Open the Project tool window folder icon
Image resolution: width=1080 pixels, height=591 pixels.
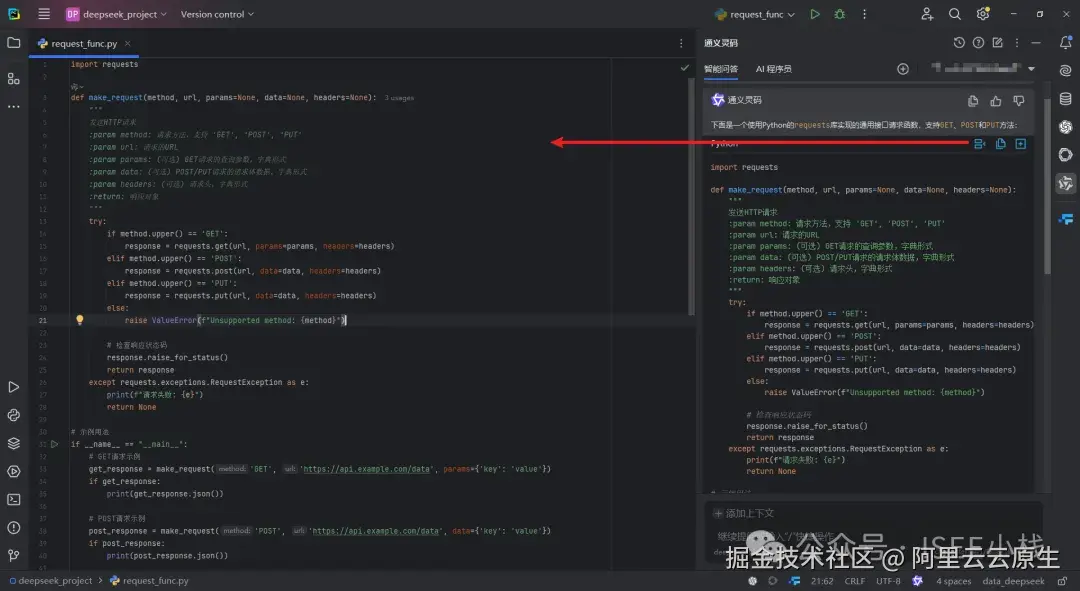[x=13, y=43]
